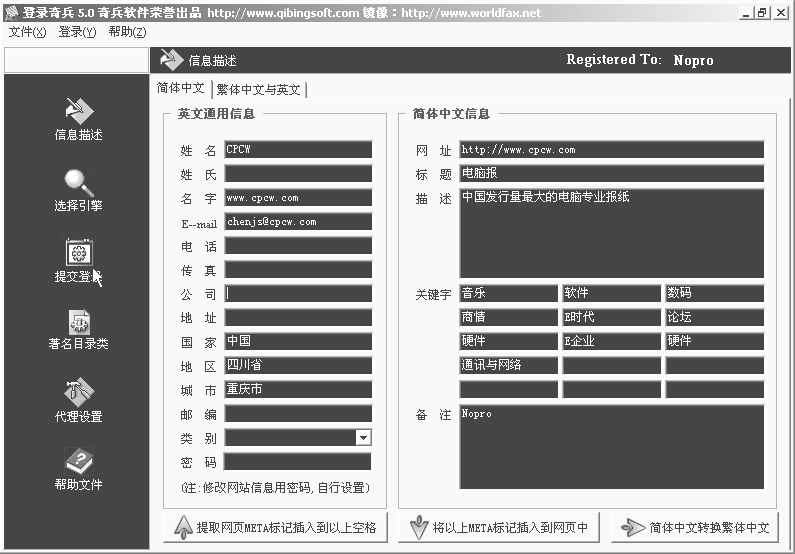This screenshot has width=795, height=554.
Task: Click the 信息描述 header bar icon
Action: coord(171,60)
